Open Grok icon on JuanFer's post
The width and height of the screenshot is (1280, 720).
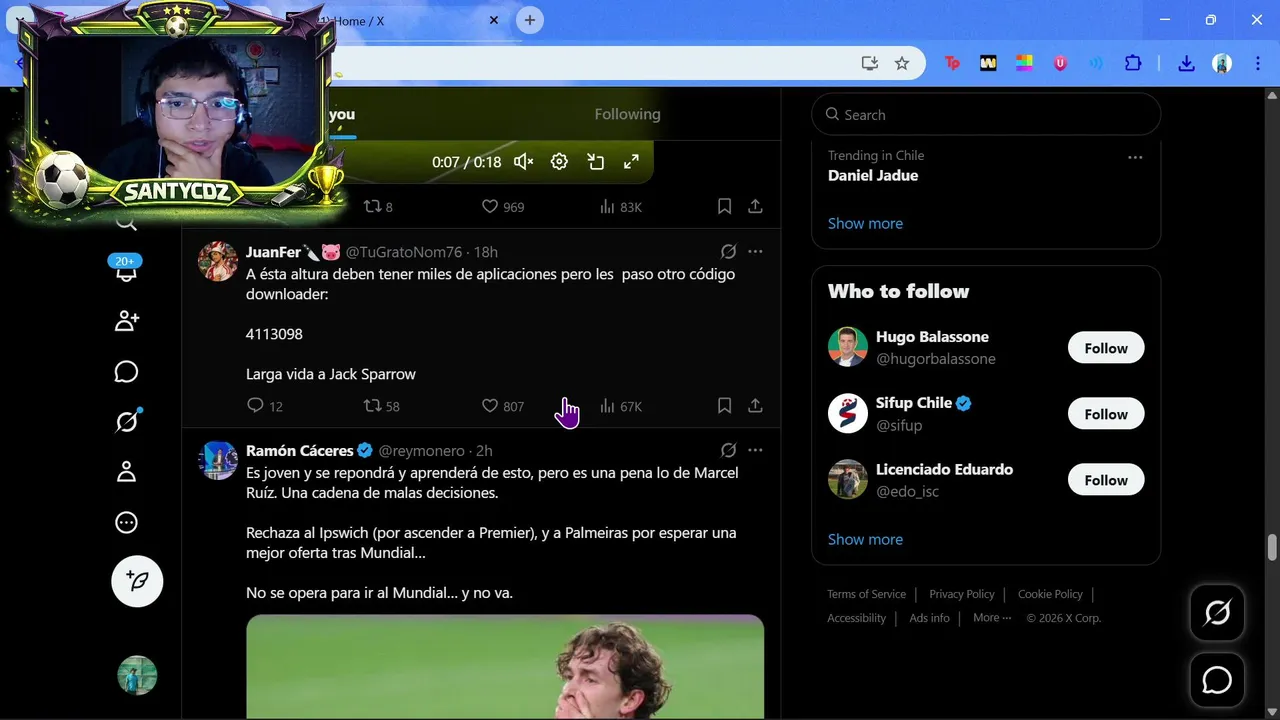pos(728,252)
